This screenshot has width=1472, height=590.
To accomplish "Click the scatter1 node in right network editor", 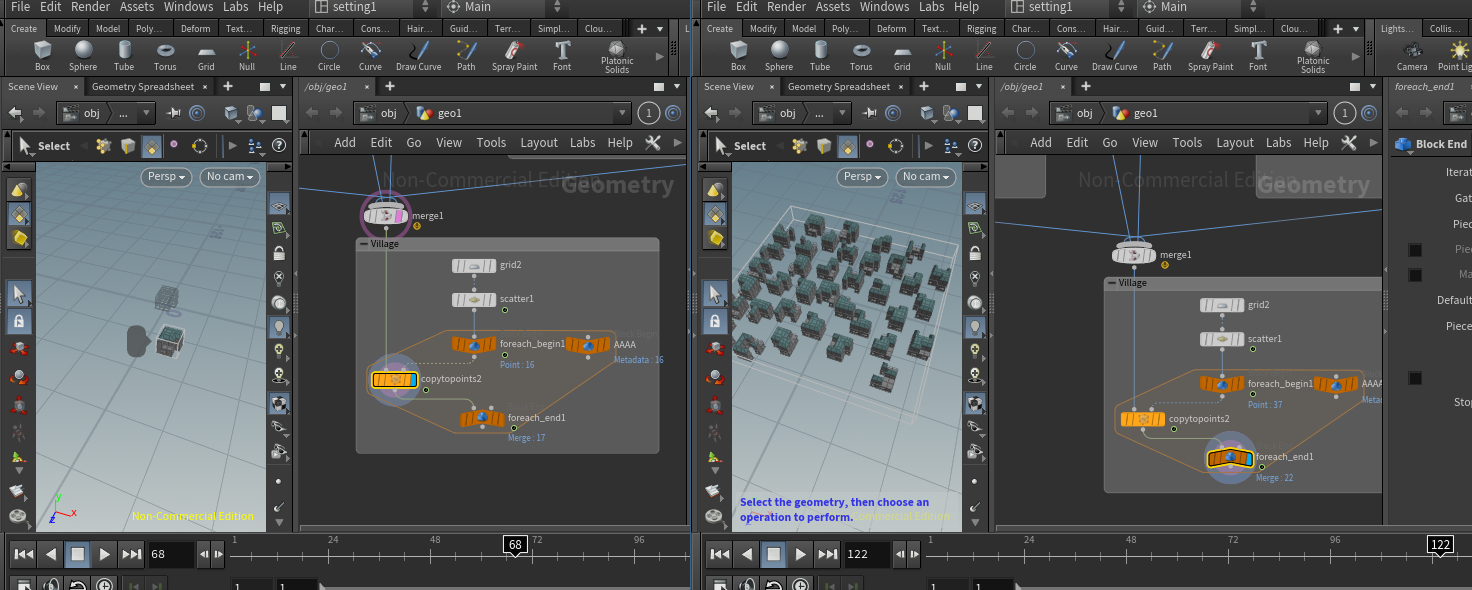I will click(x=1224, y=339).
